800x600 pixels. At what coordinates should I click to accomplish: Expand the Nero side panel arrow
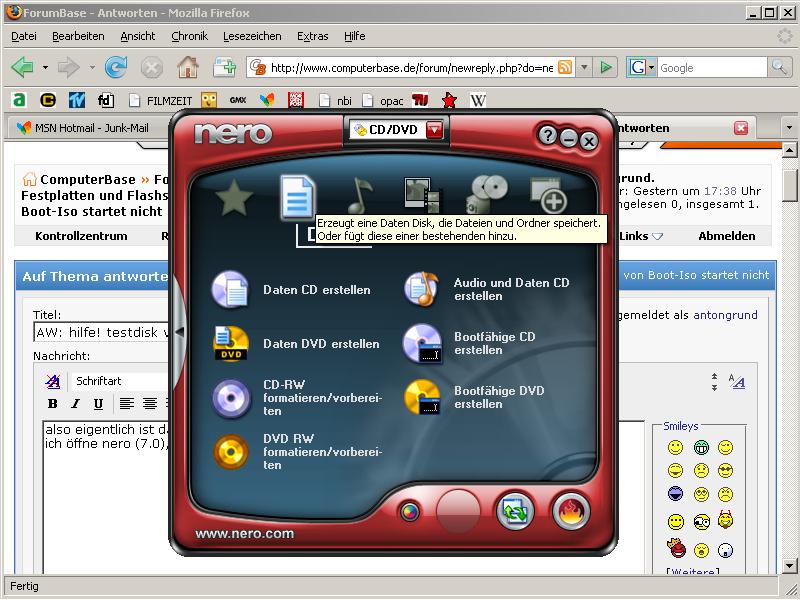point(179,332)
